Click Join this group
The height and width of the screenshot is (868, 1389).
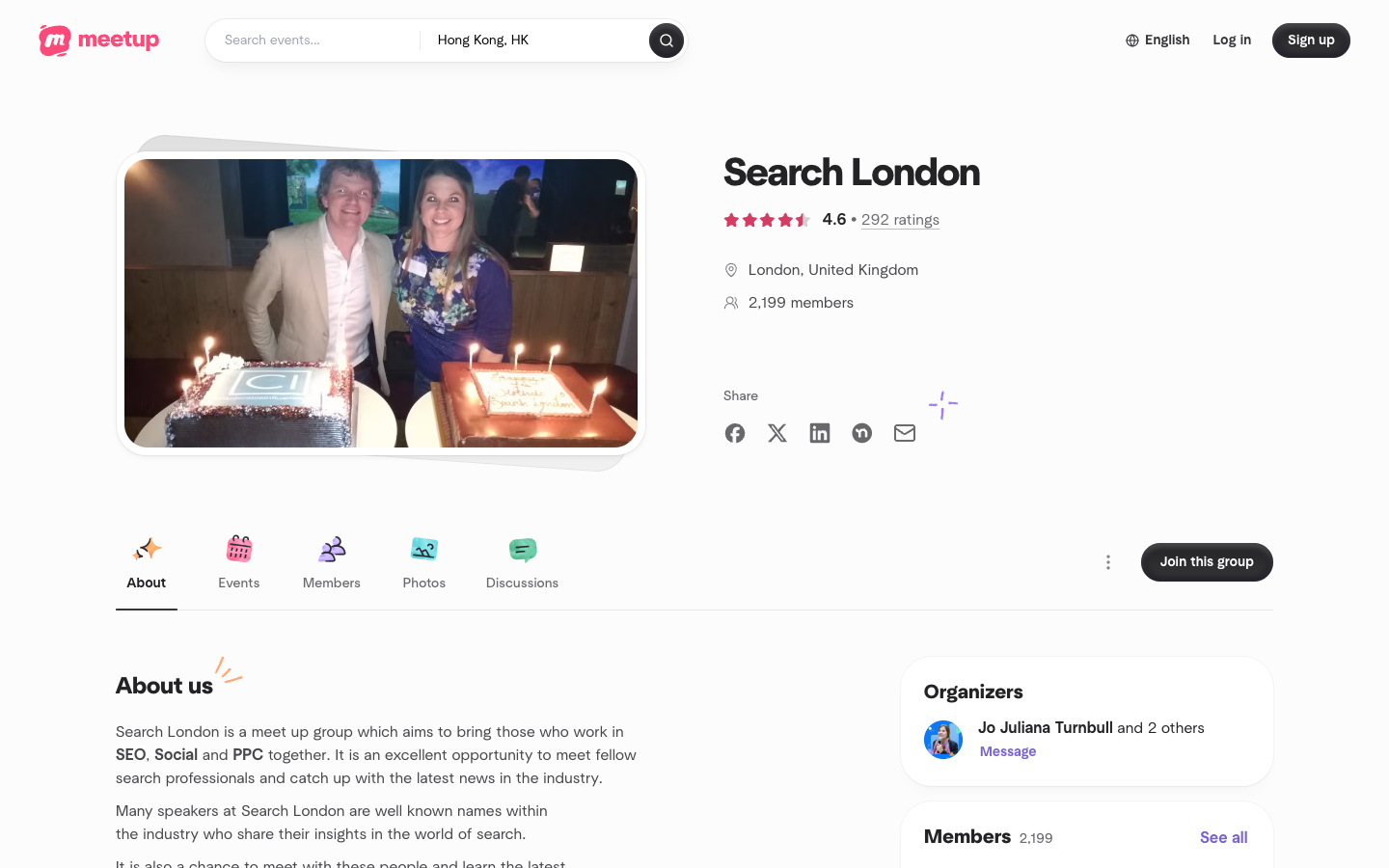pos(1207,562)
